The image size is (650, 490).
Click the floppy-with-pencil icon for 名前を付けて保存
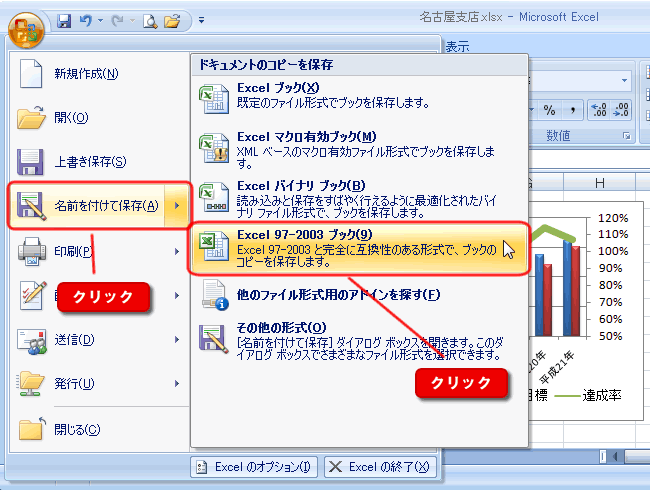click(31, 206)
